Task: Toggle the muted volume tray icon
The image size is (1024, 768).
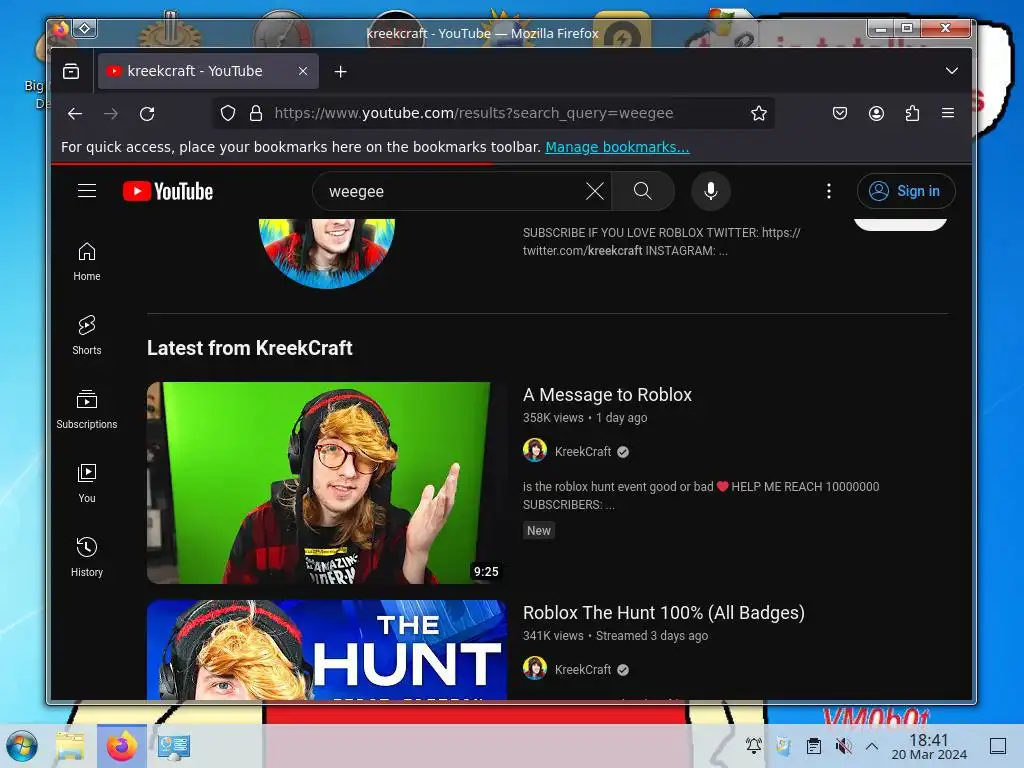Action: pyautogui.click(x=843, y=746)
